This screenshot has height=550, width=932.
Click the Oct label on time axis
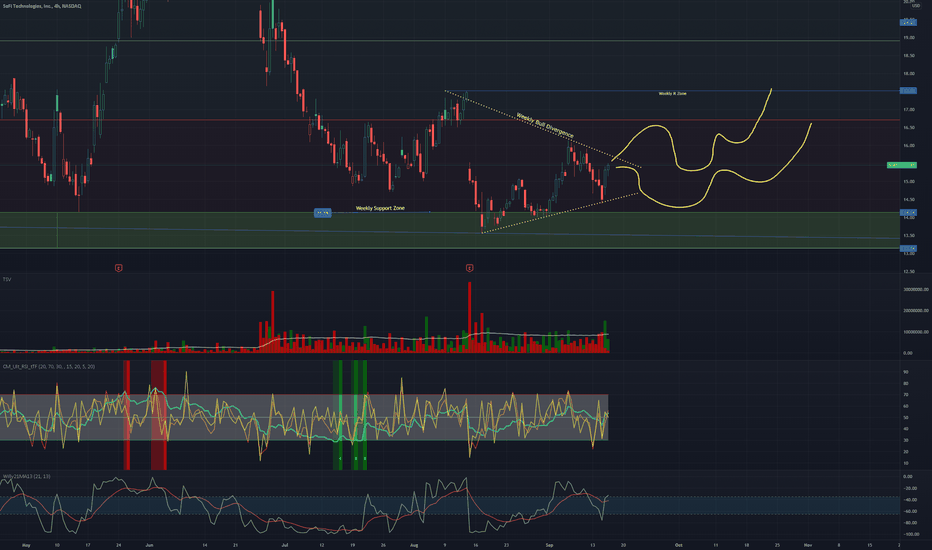pyautogui.click(x=678, y=545)
